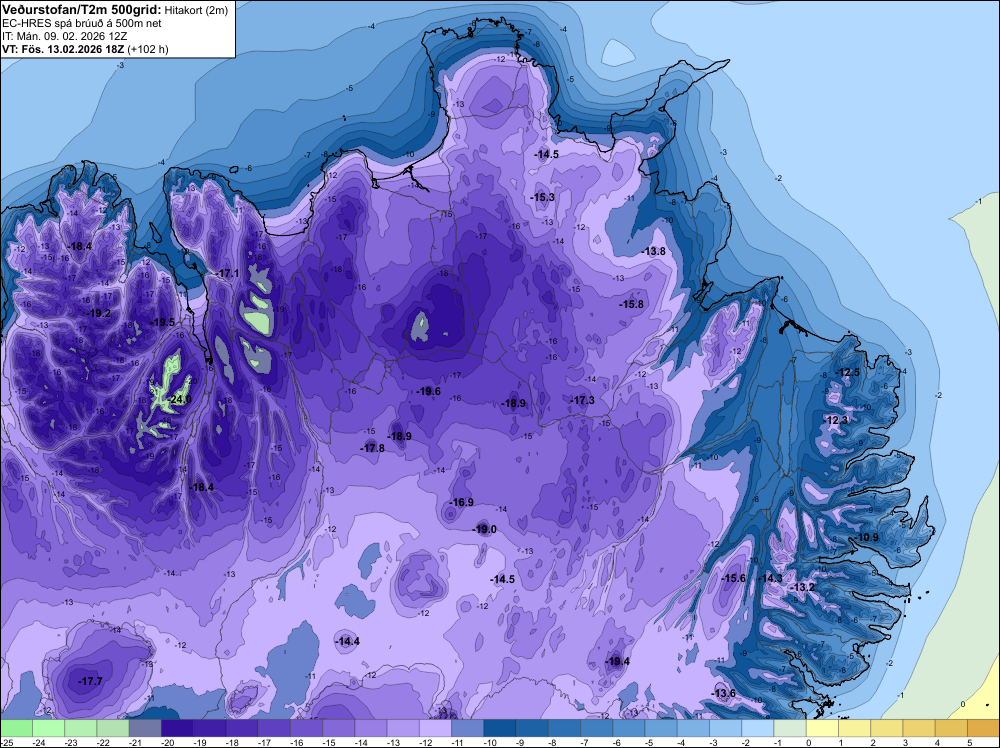Pick the -17.7 temperature label
1000x748 pixels.
[91, 682]
